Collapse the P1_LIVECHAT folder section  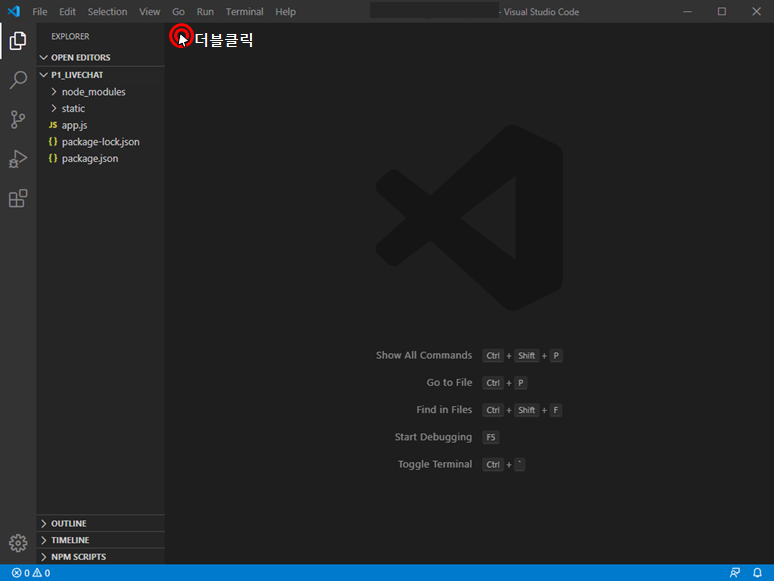coord(101,75)
